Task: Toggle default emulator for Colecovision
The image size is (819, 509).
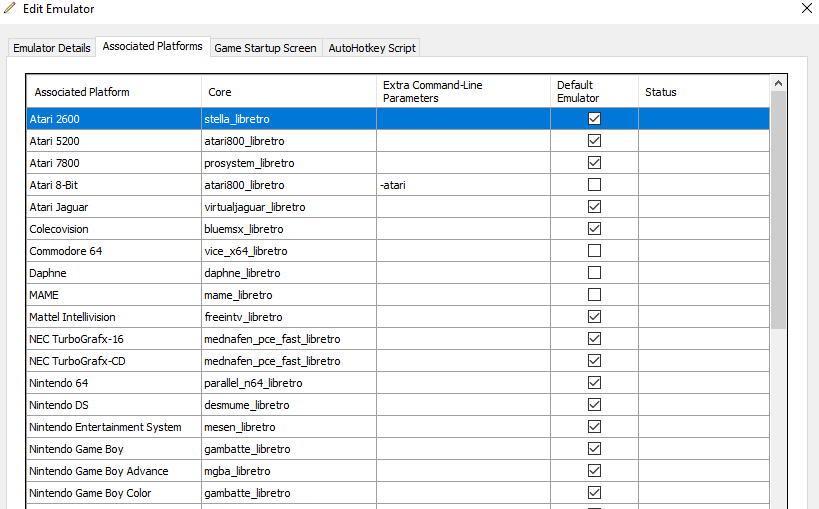Action: (x=594, y=228)
